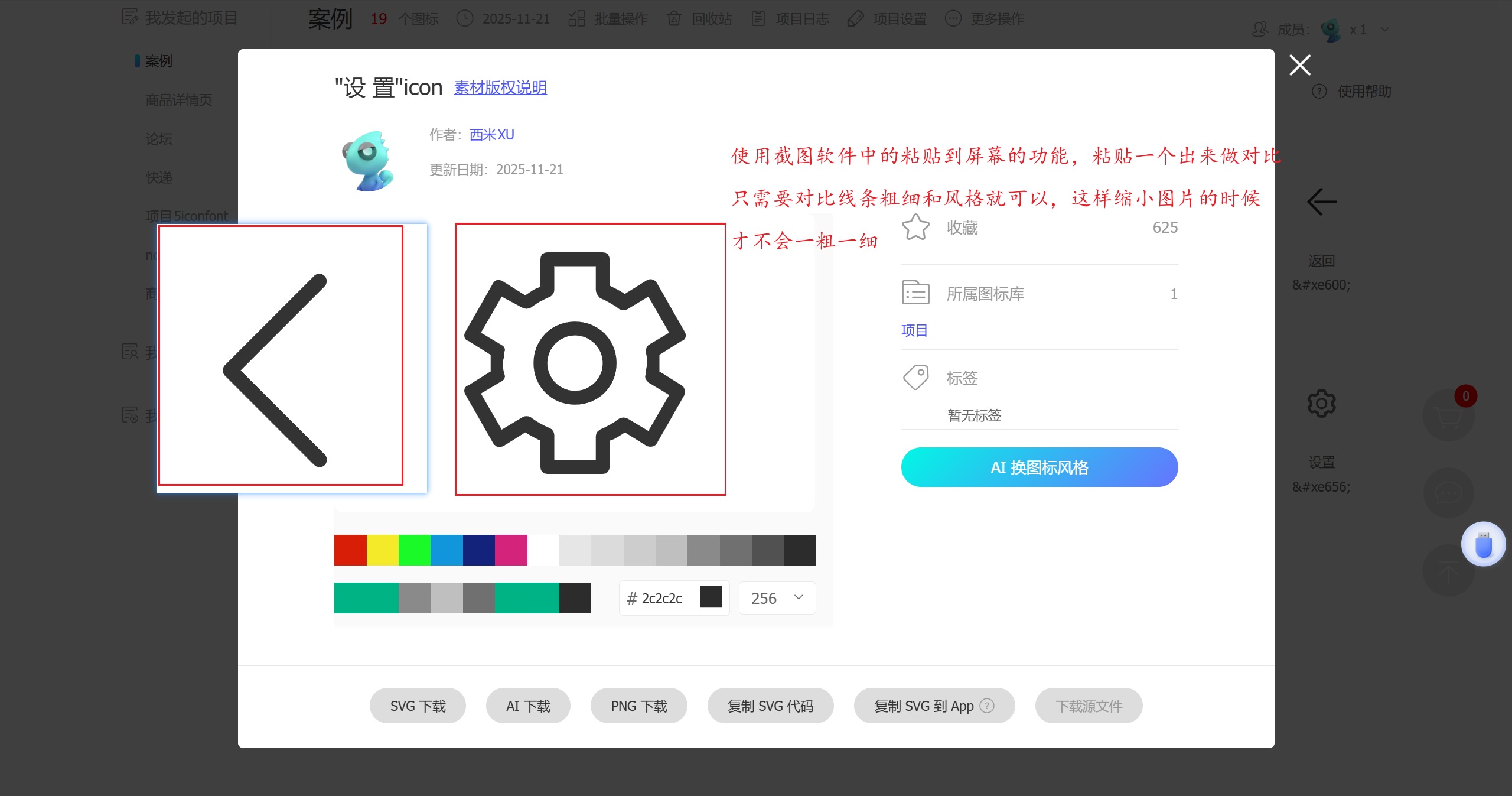This screenshot has width=1512, height=796.
Task: Click the author avatar image
Action: (369, 161)
